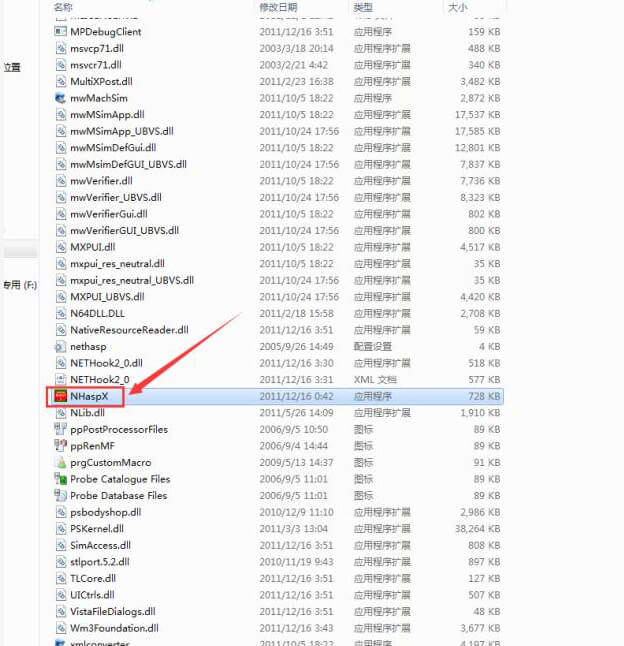
Task: Select the file name mwVerifier_UBVS.dll
Action: coord(116,197)
